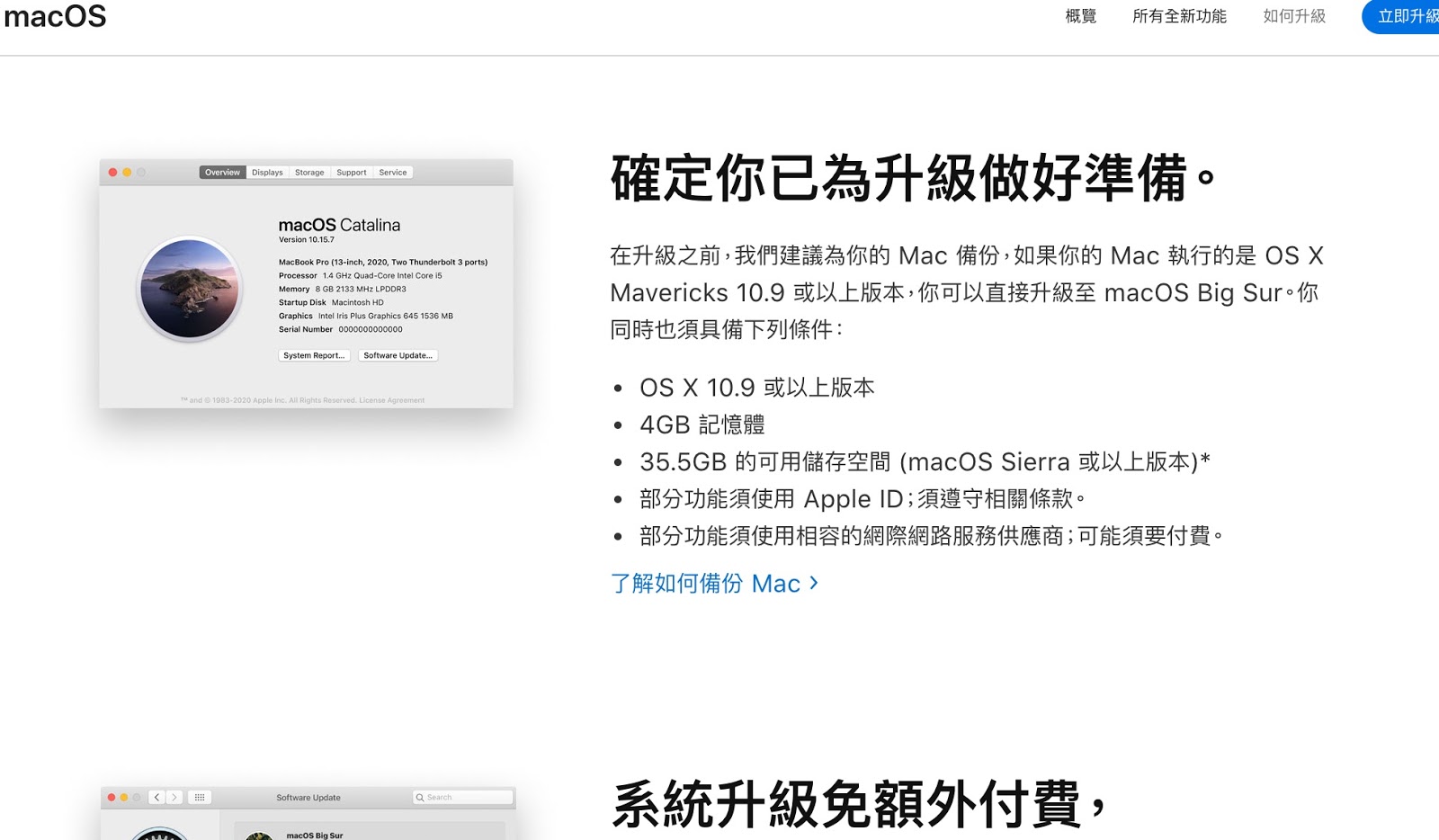
Task: Click the Startup Disk 'Macintosh HD' line
Action: tap(331, 303)
